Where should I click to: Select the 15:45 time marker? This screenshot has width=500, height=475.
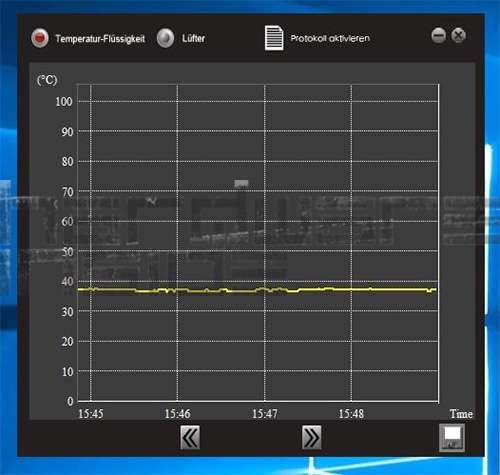[91, 414]
